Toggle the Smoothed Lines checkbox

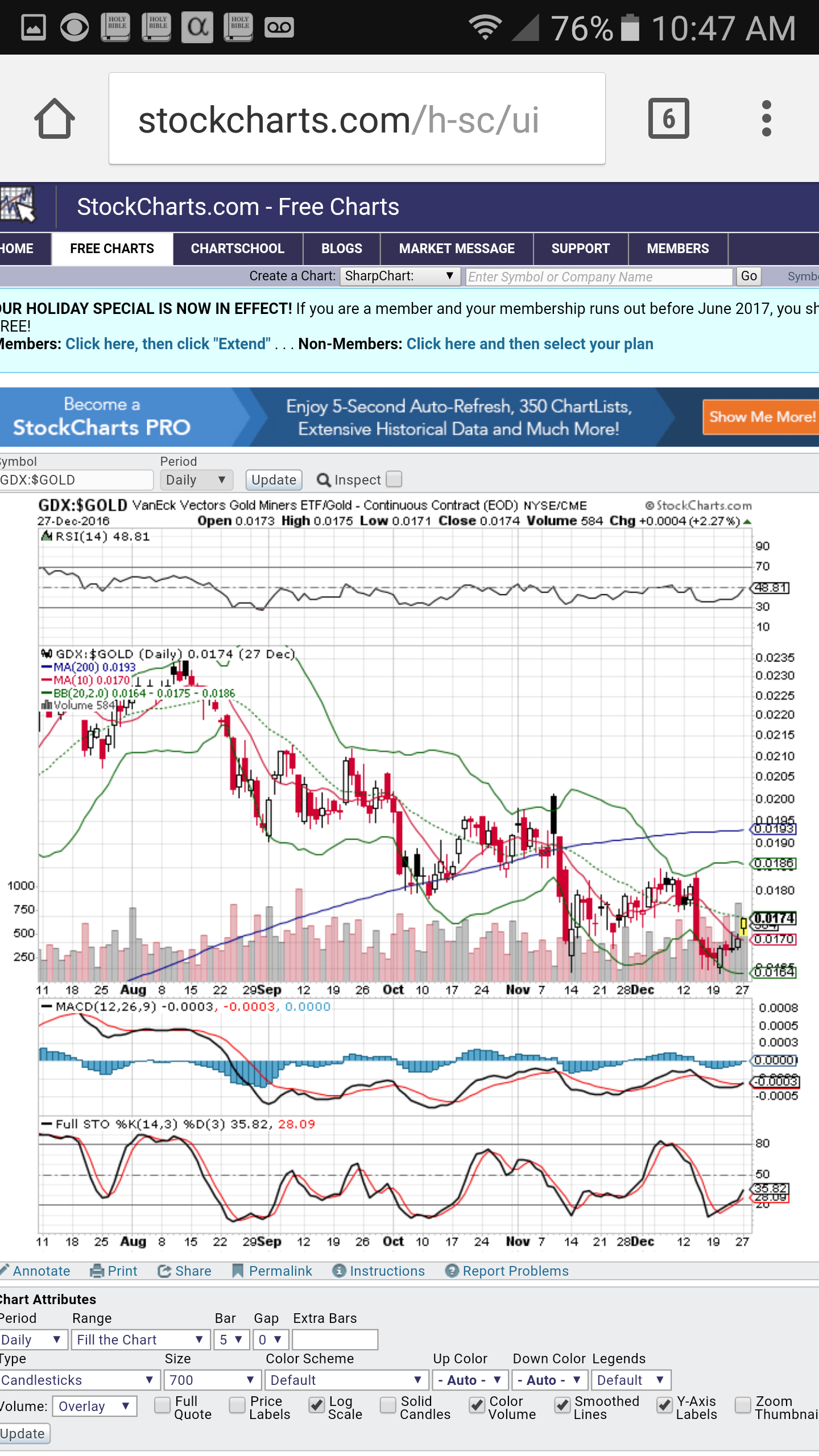(562, 1405)
